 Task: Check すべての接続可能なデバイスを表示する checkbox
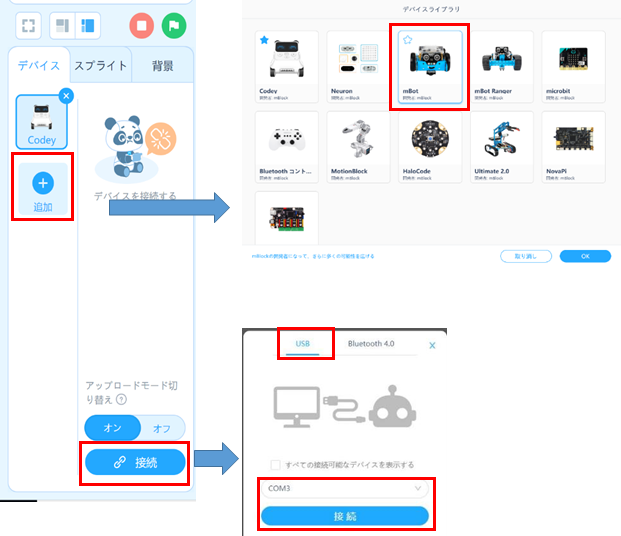[x=275, y=465]
